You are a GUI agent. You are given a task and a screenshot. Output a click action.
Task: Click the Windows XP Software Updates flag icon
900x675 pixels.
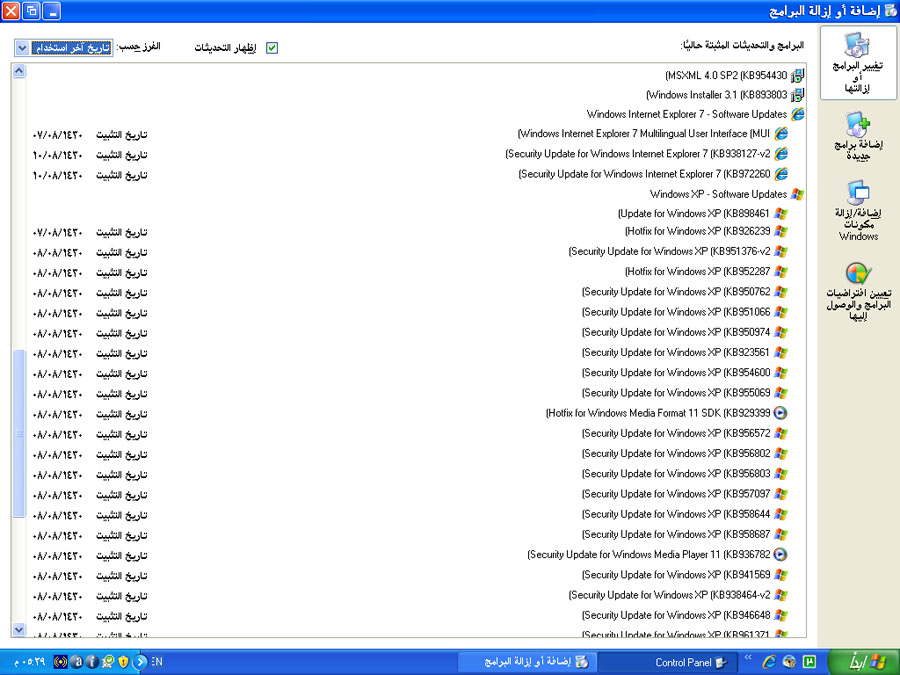click(x=797, y=194)
